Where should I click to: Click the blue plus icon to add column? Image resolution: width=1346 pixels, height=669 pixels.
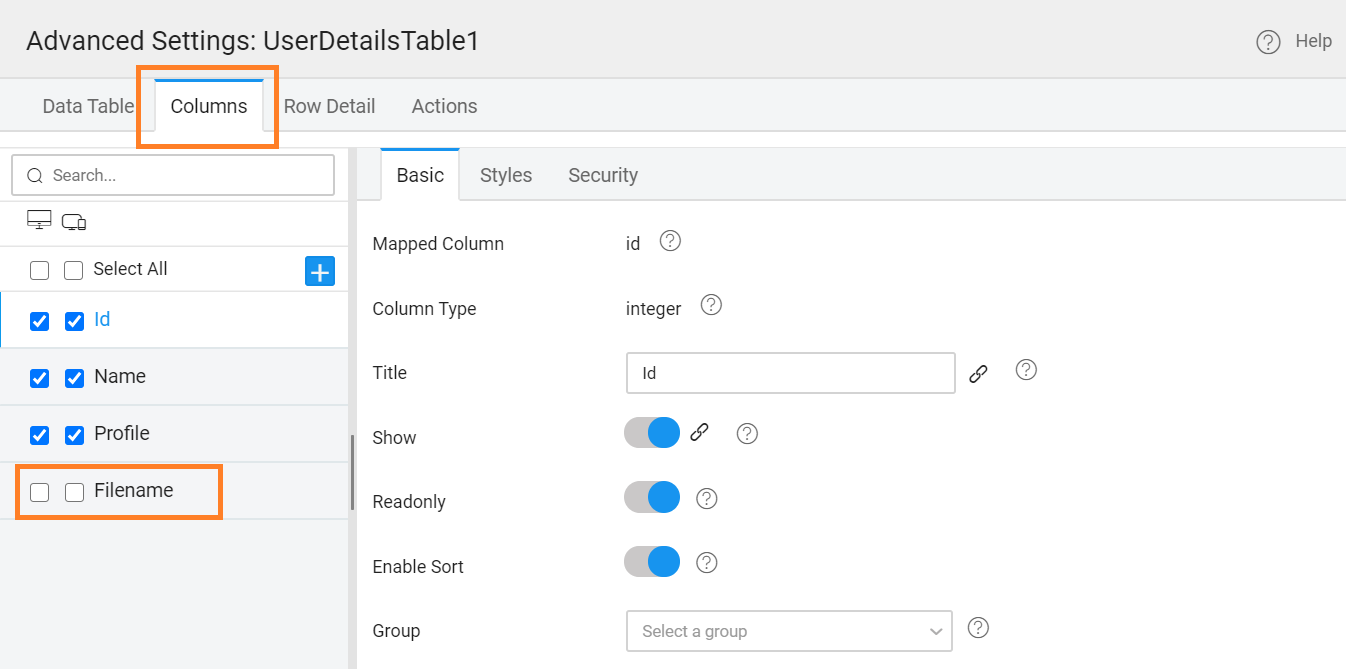319,270
